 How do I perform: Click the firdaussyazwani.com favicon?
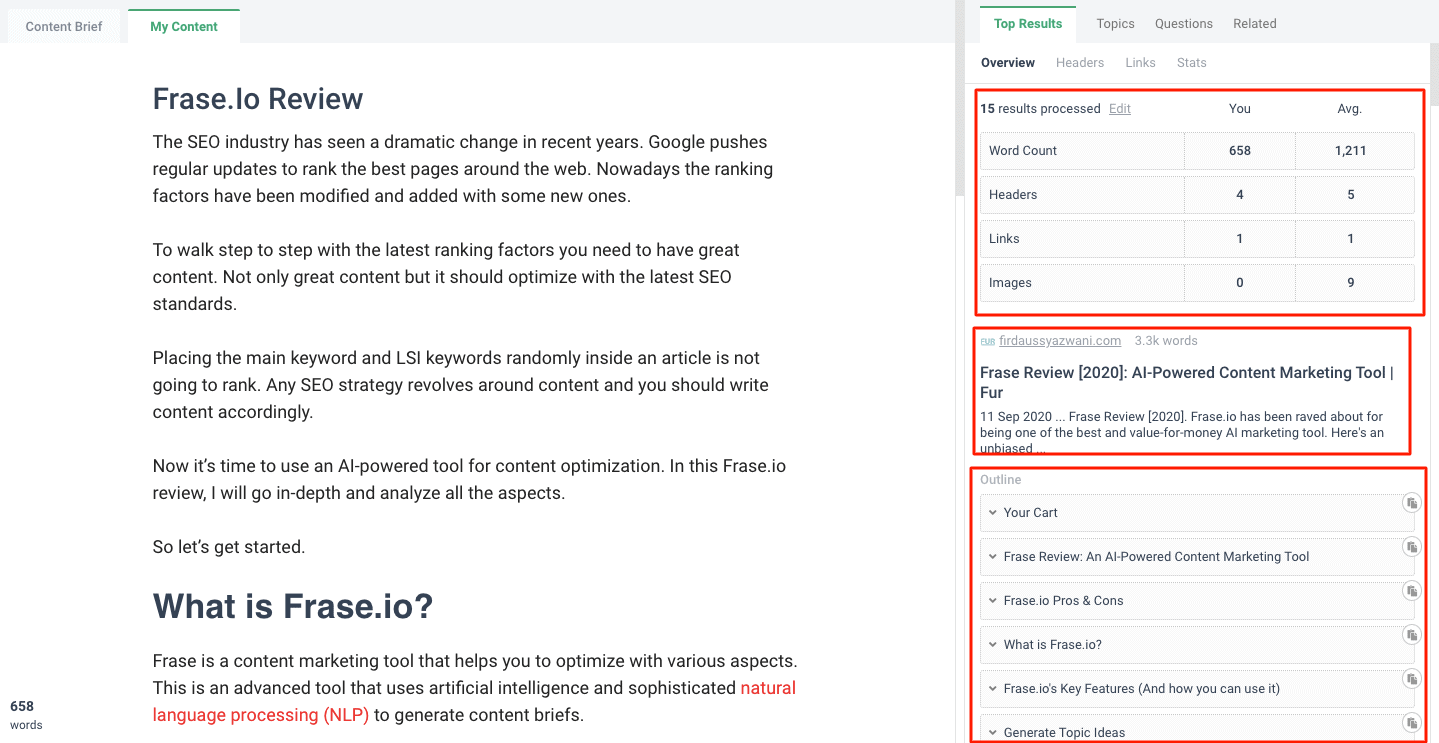[x=987, y=341]
